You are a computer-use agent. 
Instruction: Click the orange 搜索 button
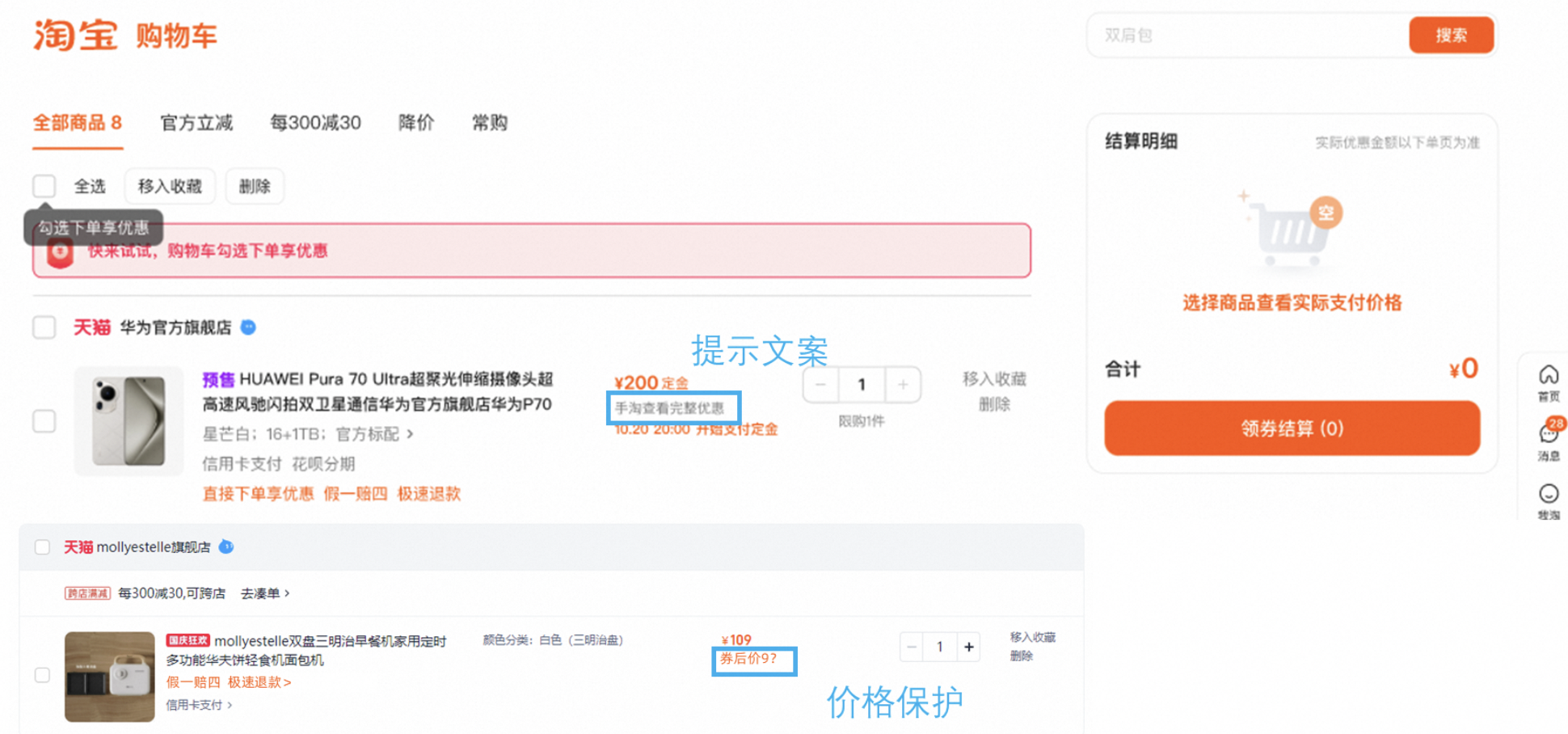(x=1451, y=35)
